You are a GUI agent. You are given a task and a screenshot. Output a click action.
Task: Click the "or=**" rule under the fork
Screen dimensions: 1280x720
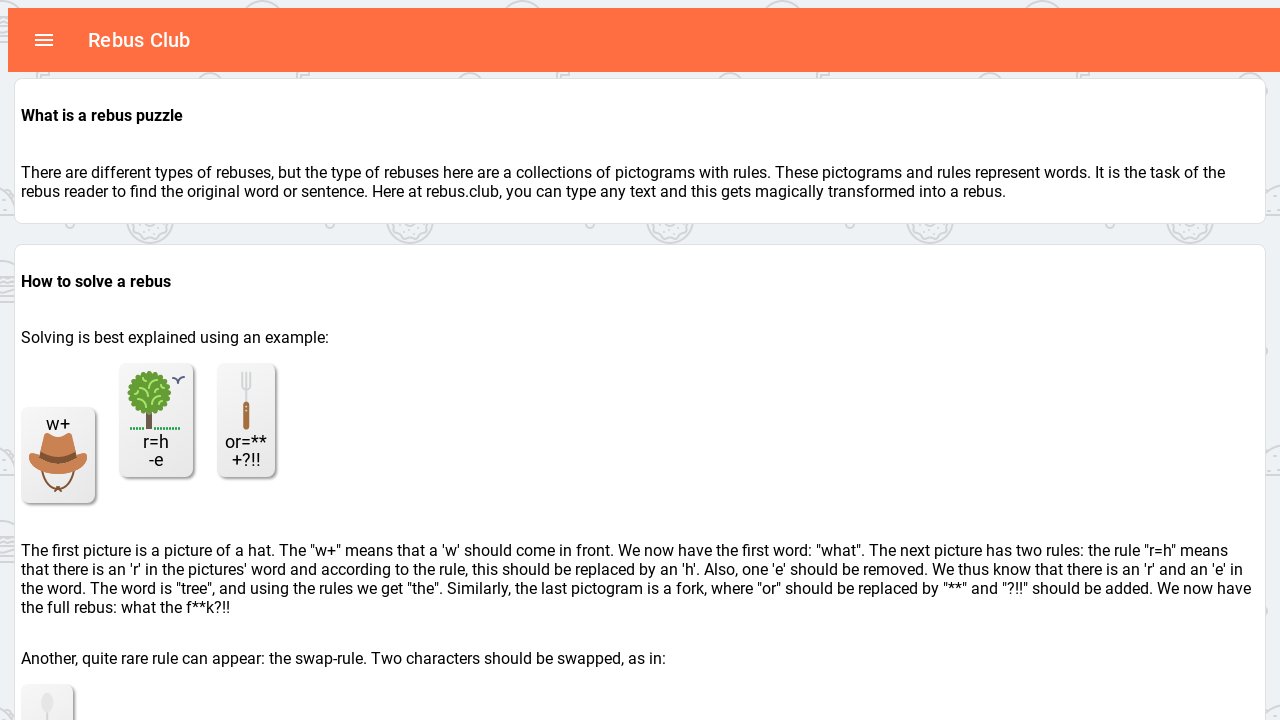pyautogui.click(x=246, y=442)
